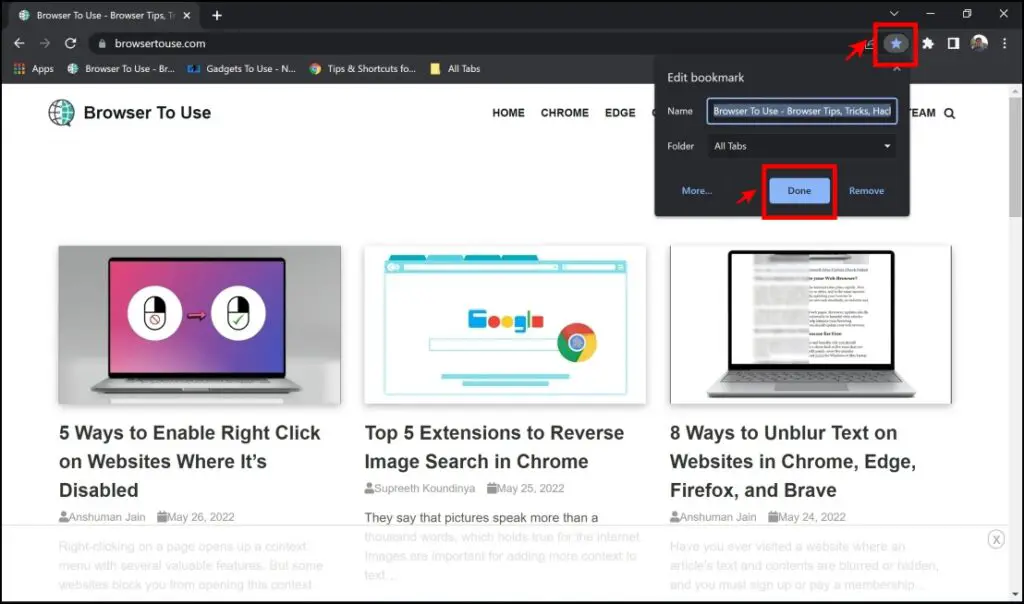Image resolution: width=1024 pixels, height=604 pixels.
Task: Open the user profile avatar
Action: pyautogui.click(x=979, y=44)
